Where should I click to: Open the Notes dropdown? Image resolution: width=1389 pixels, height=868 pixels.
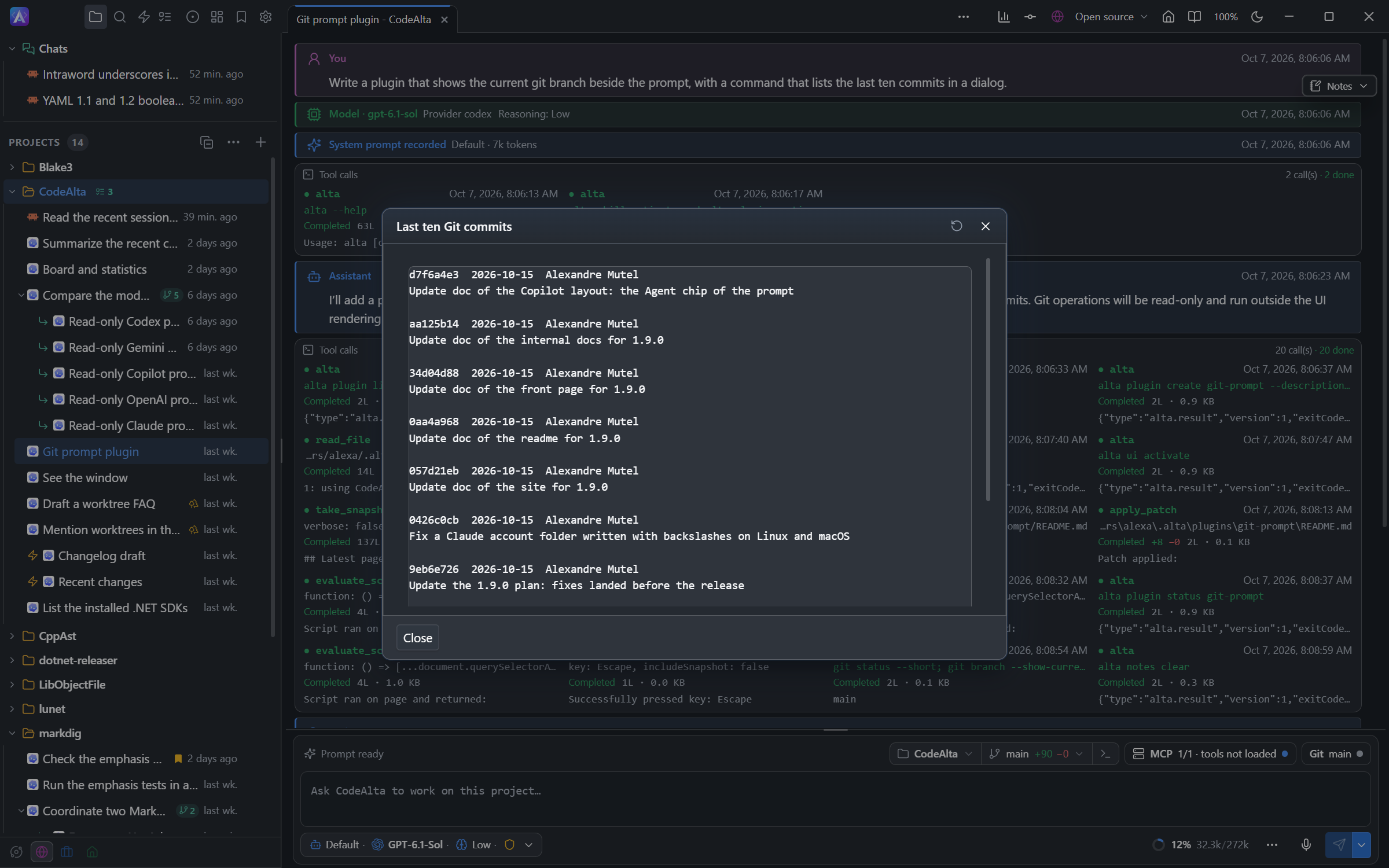click(x=1339, y=86)
